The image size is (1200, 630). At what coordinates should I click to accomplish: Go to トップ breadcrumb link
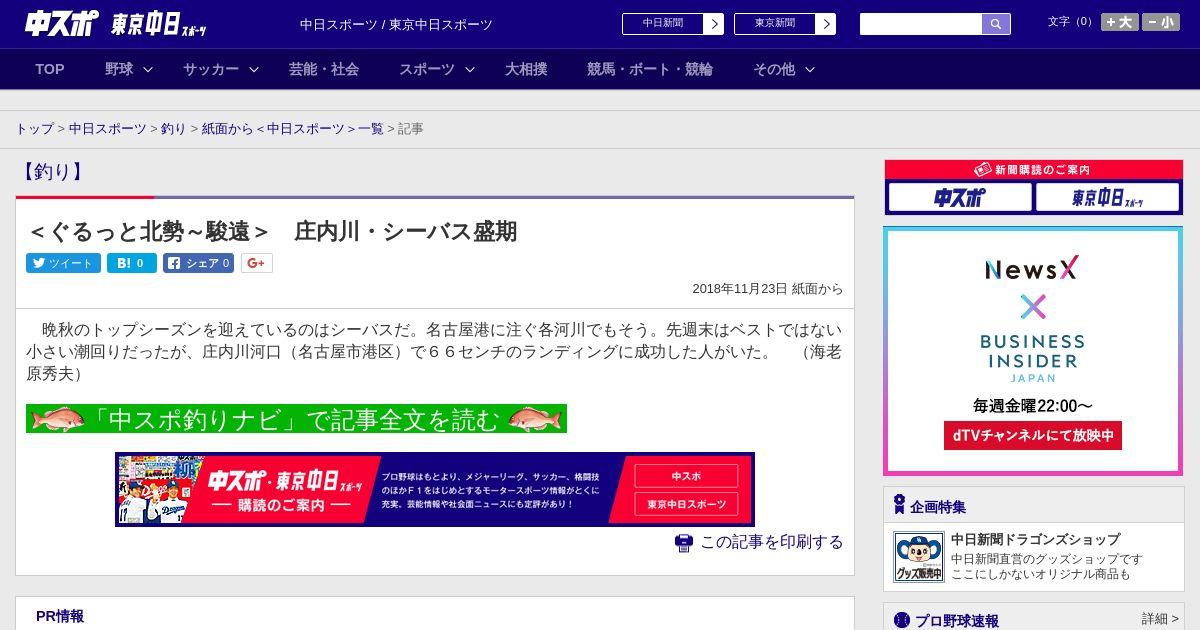34,129
